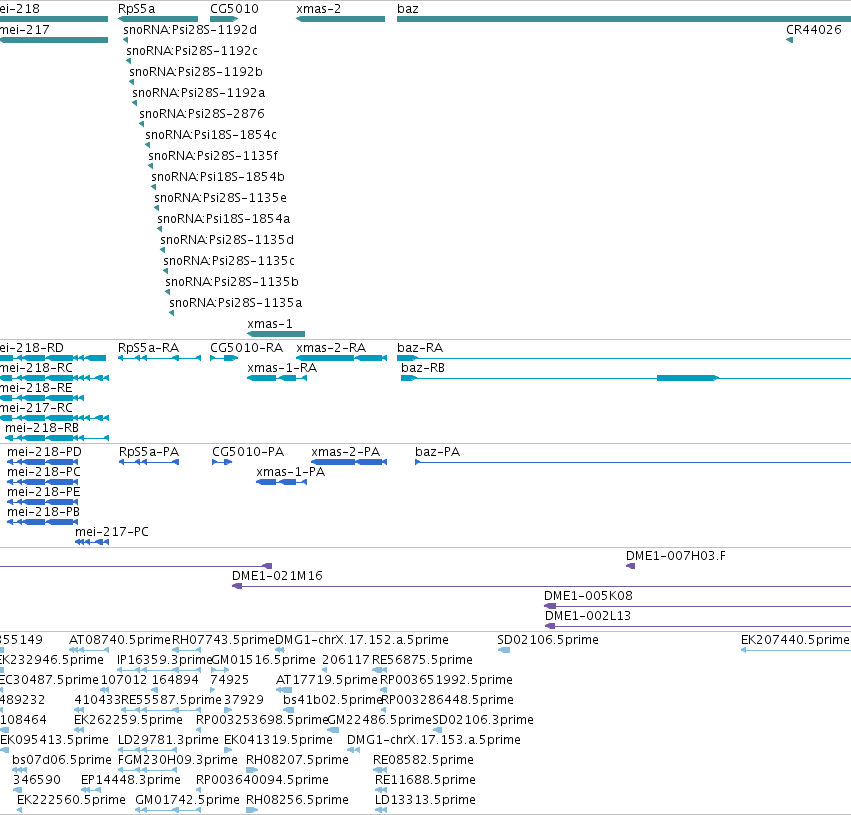This screenshot has width=851, height=815.
Task: Select snoRNA:Psi28S-1135b label
Action: coord(232,282)
